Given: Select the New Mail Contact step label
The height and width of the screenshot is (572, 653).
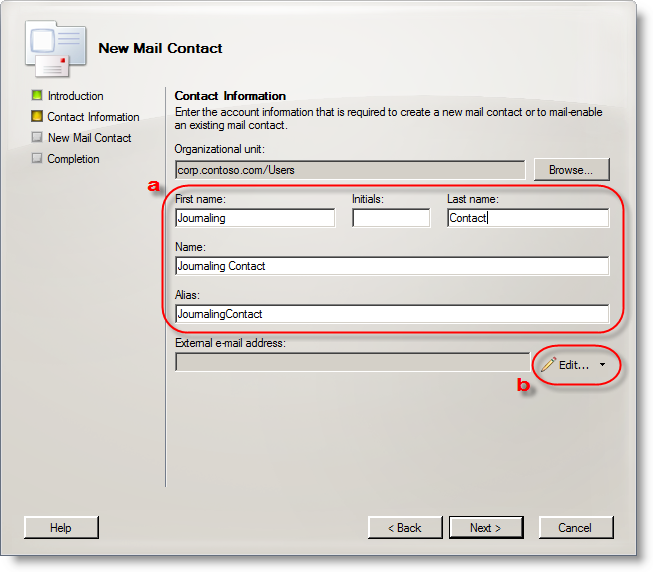Looking at the screenshot, I should [90, 138].
